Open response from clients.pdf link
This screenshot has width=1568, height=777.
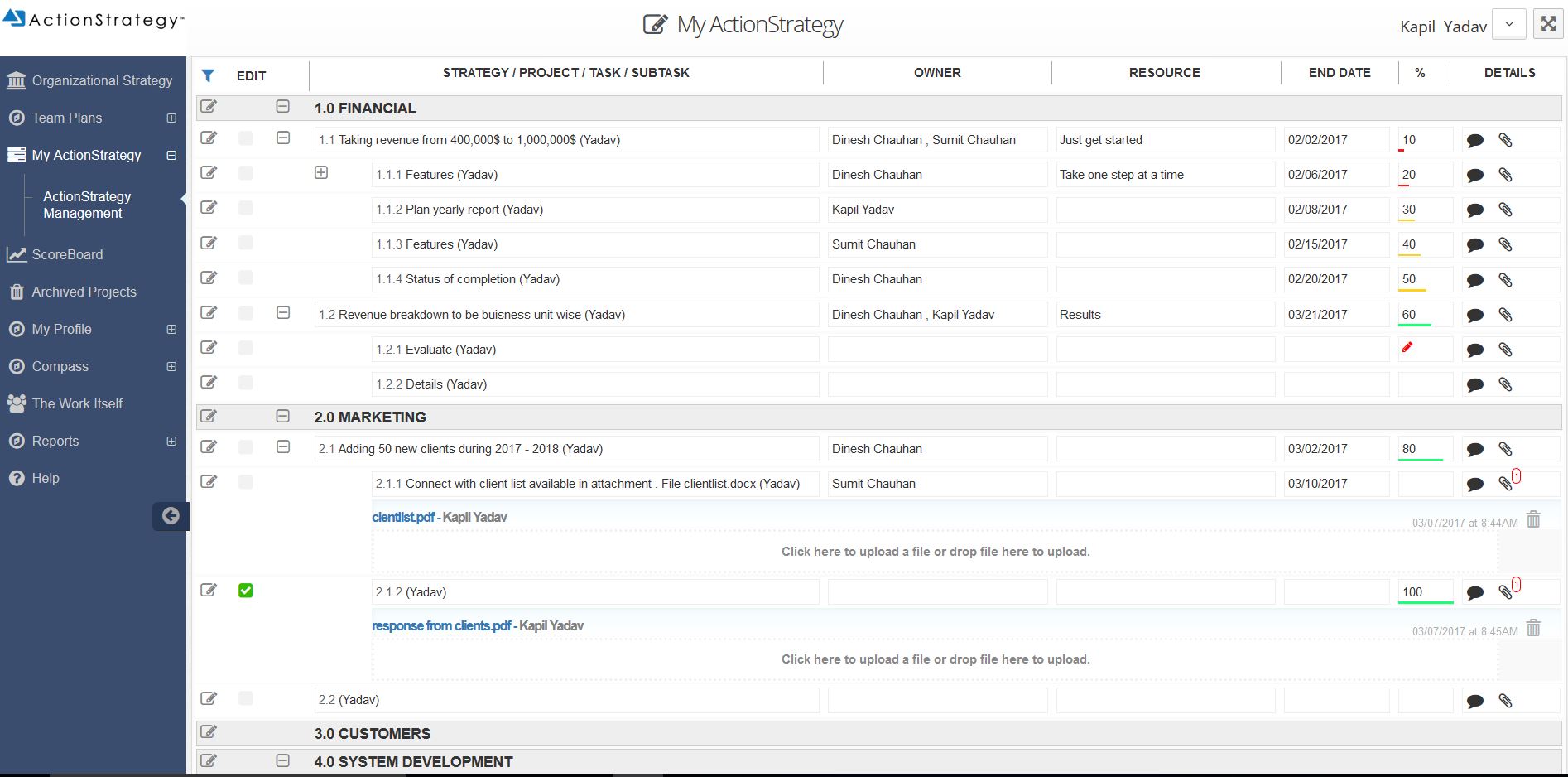tap(441, 625)
